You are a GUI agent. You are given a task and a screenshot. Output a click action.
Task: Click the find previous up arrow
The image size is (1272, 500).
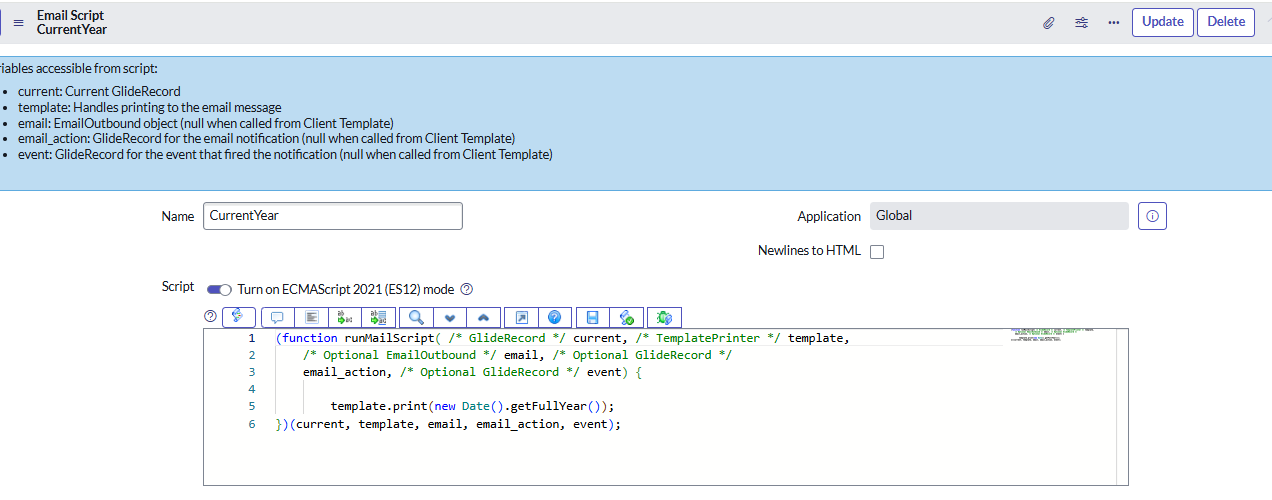coord(483,317)
